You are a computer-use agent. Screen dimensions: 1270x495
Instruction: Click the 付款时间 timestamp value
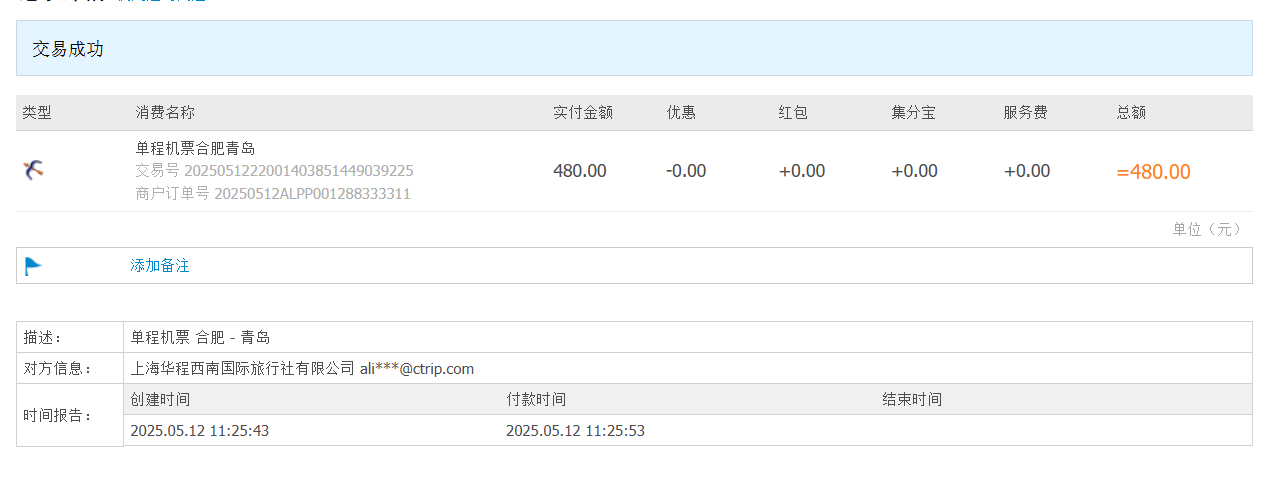tap(575, 431)
